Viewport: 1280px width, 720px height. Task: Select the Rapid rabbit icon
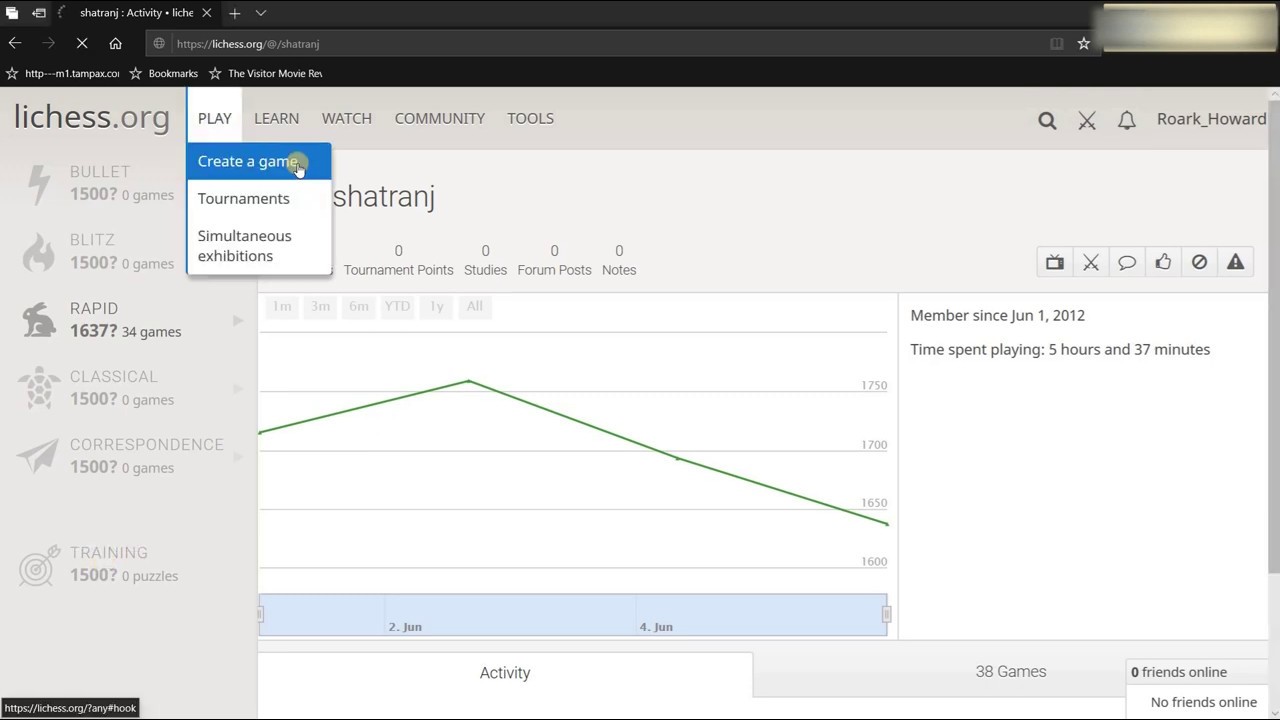(38, 320)
